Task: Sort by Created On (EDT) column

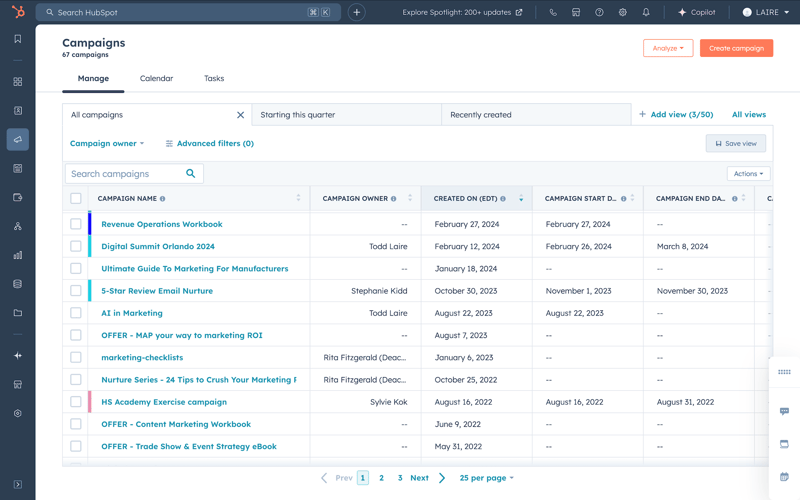Action: [x=521, y=198]
